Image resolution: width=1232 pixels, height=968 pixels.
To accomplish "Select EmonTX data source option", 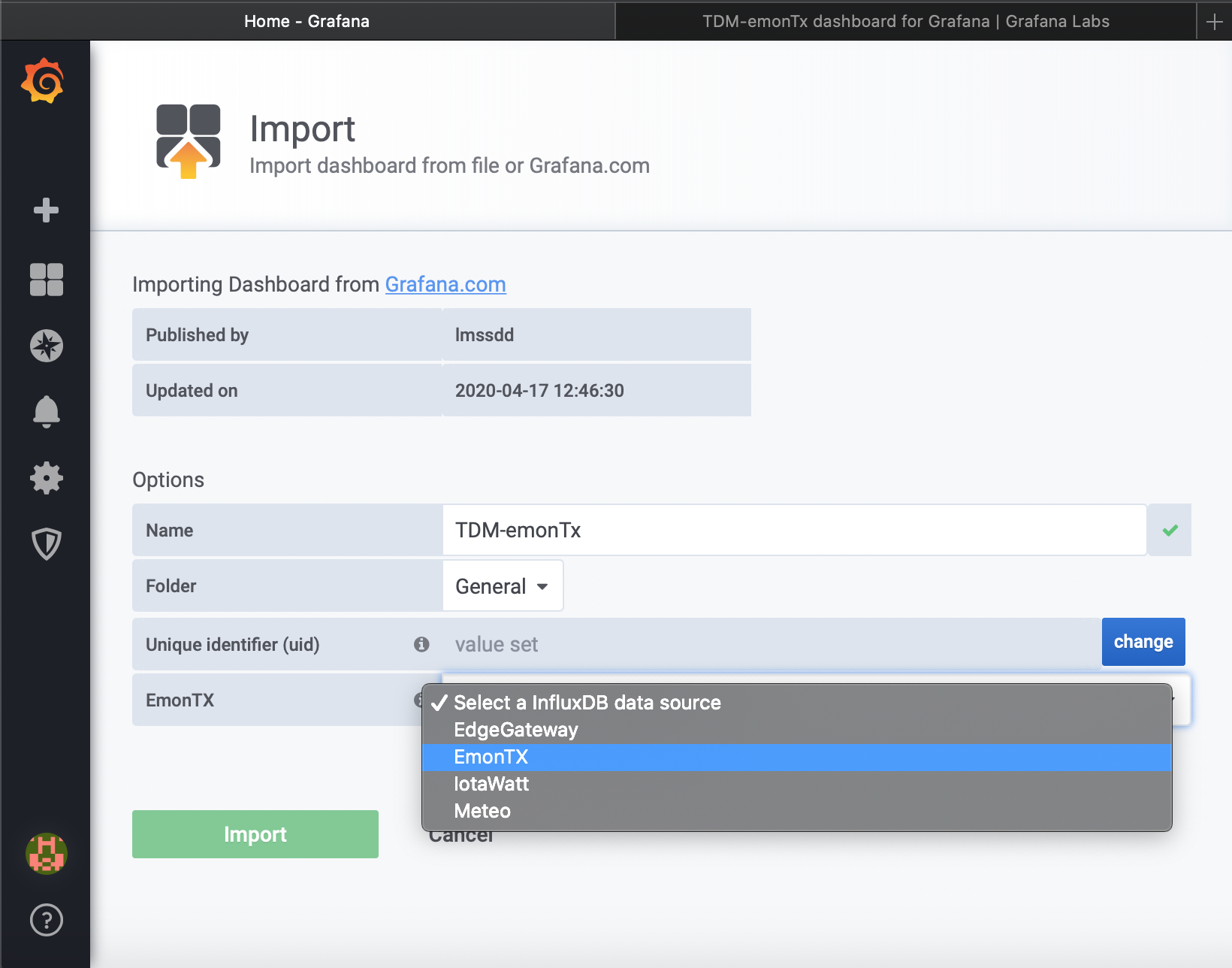I will 797,757.
